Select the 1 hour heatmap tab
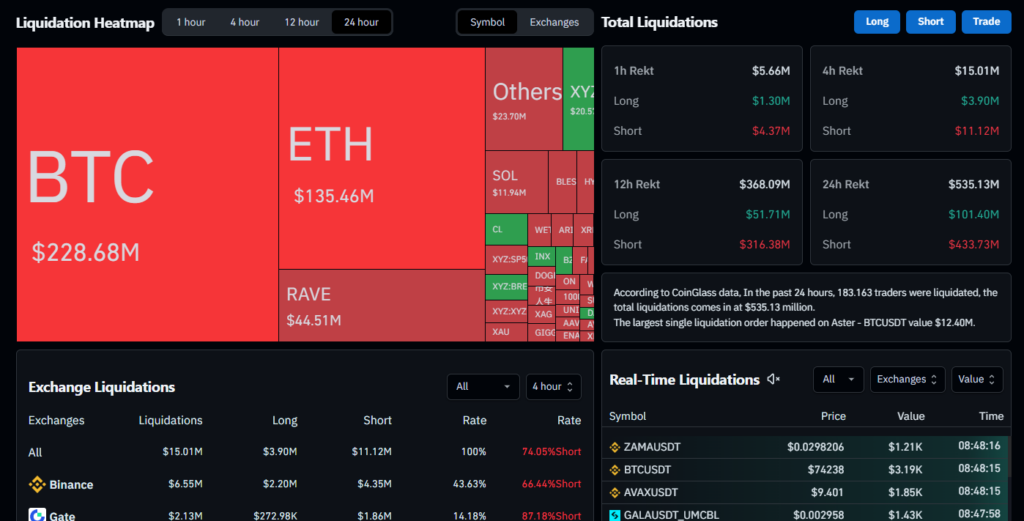The height and width of the screenshot is (521, 1024). pos(191,22)
